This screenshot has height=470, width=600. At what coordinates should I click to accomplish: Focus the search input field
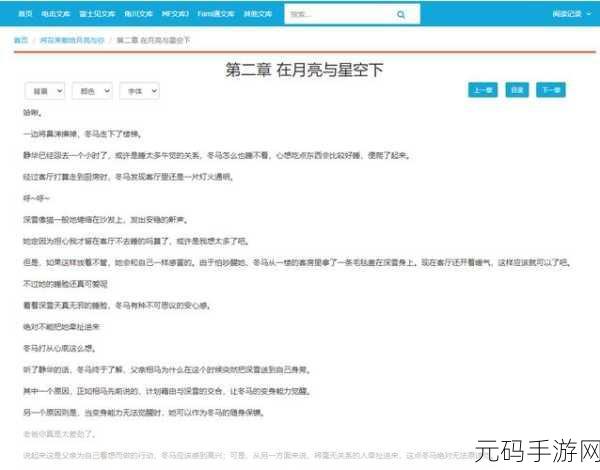pyautogui.click(x=339, y=14)
